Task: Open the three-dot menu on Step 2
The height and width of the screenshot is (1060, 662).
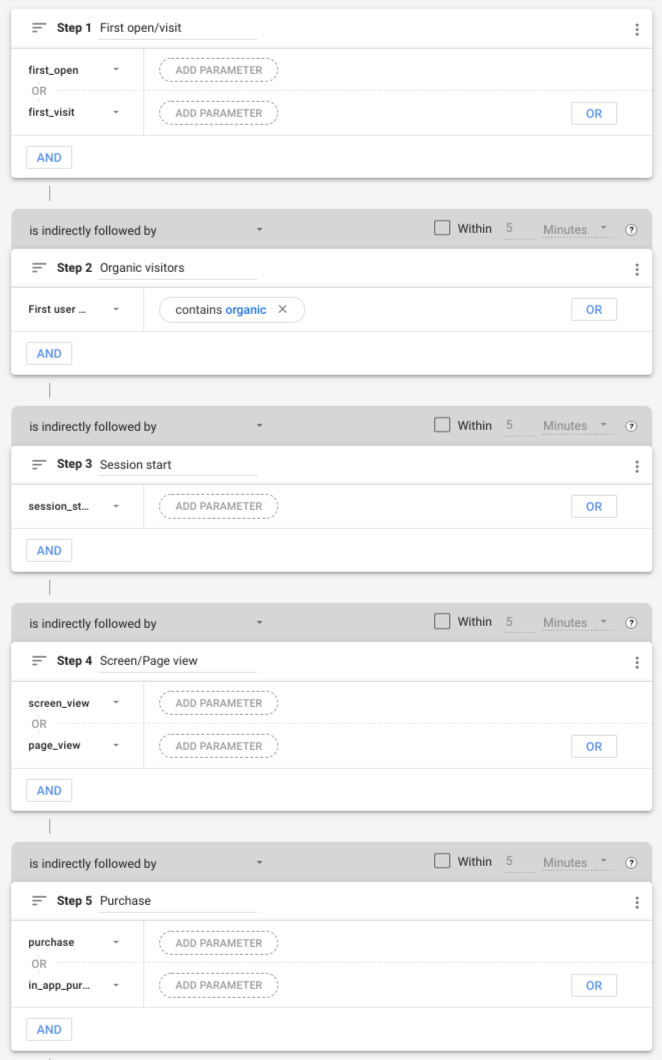Action: (x=637, y=267)
